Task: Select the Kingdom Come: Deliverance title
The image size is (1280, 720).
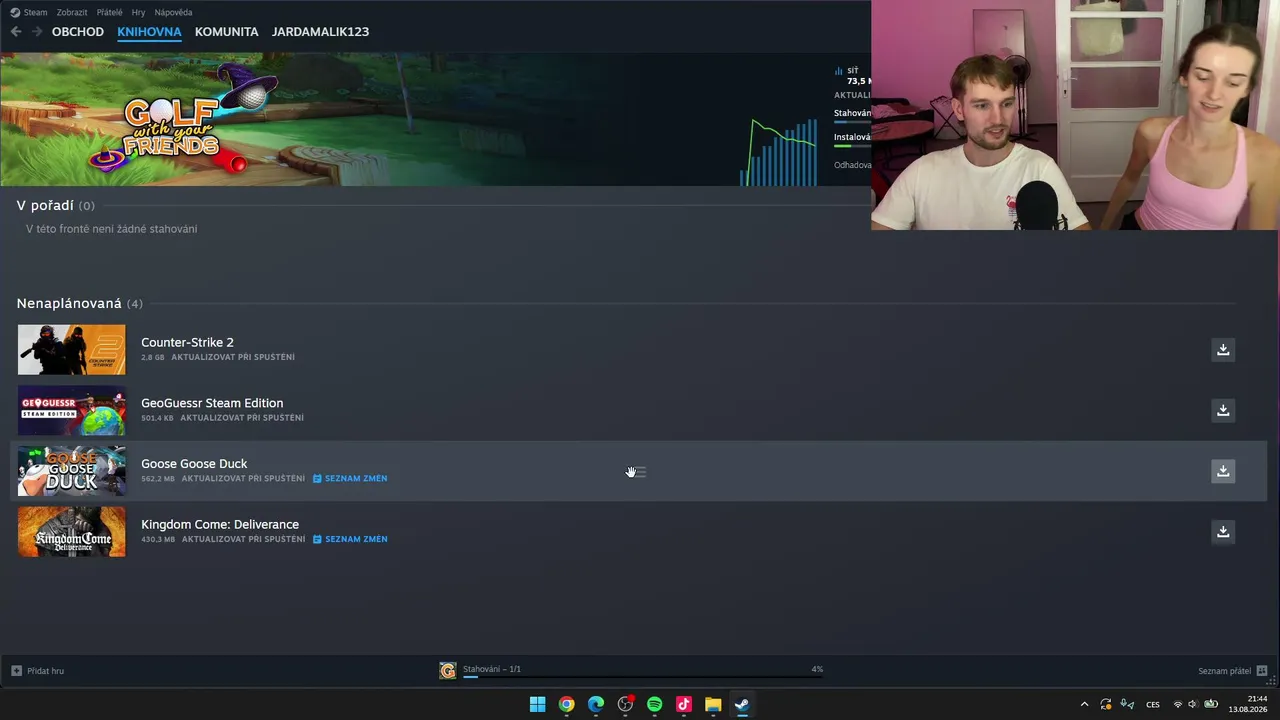Action: click(x=220, y=524)
